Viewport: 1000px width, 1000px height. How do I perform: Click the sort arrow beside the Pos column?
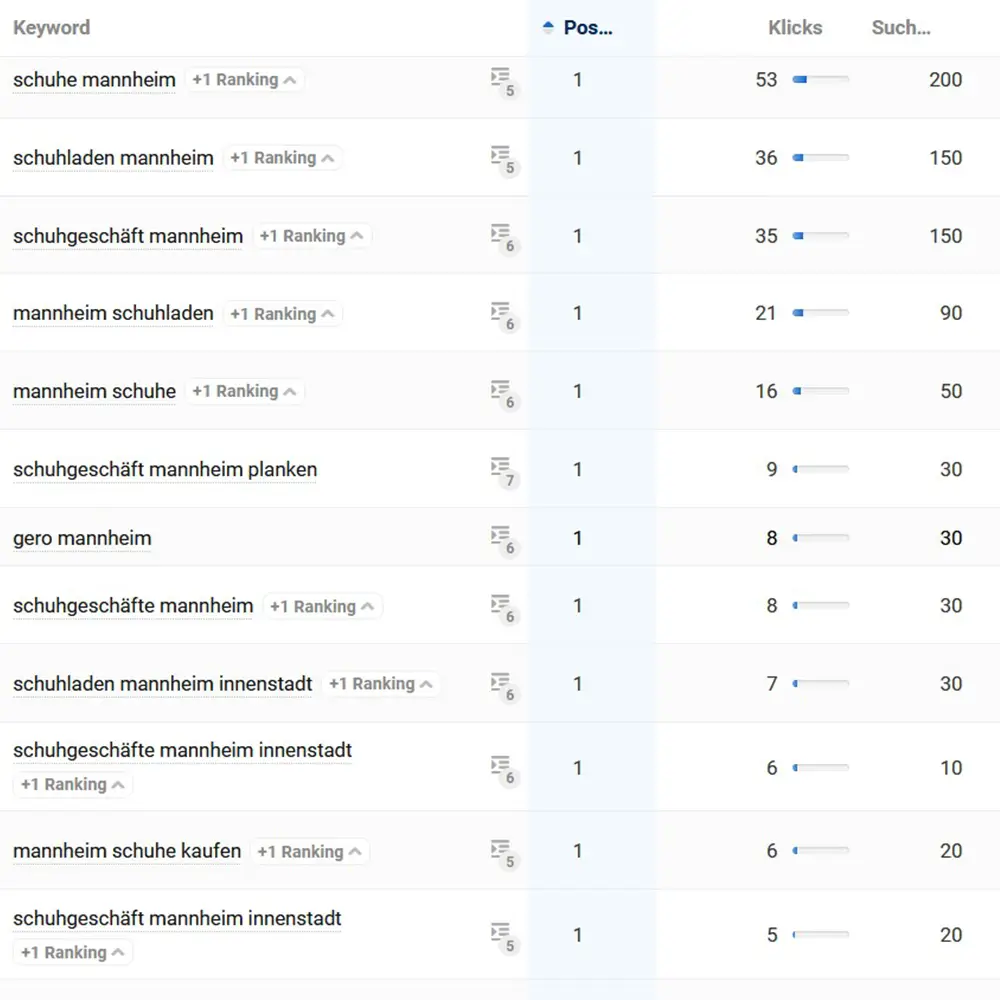(546, 27)
